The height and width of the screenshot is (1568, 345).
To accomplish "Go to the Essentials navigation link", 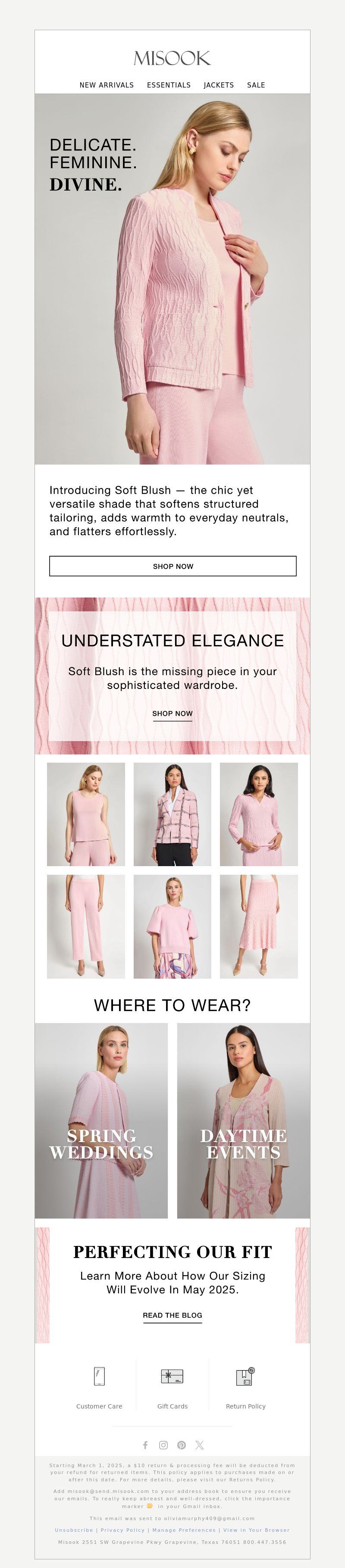I will click(x=169, y=85).
